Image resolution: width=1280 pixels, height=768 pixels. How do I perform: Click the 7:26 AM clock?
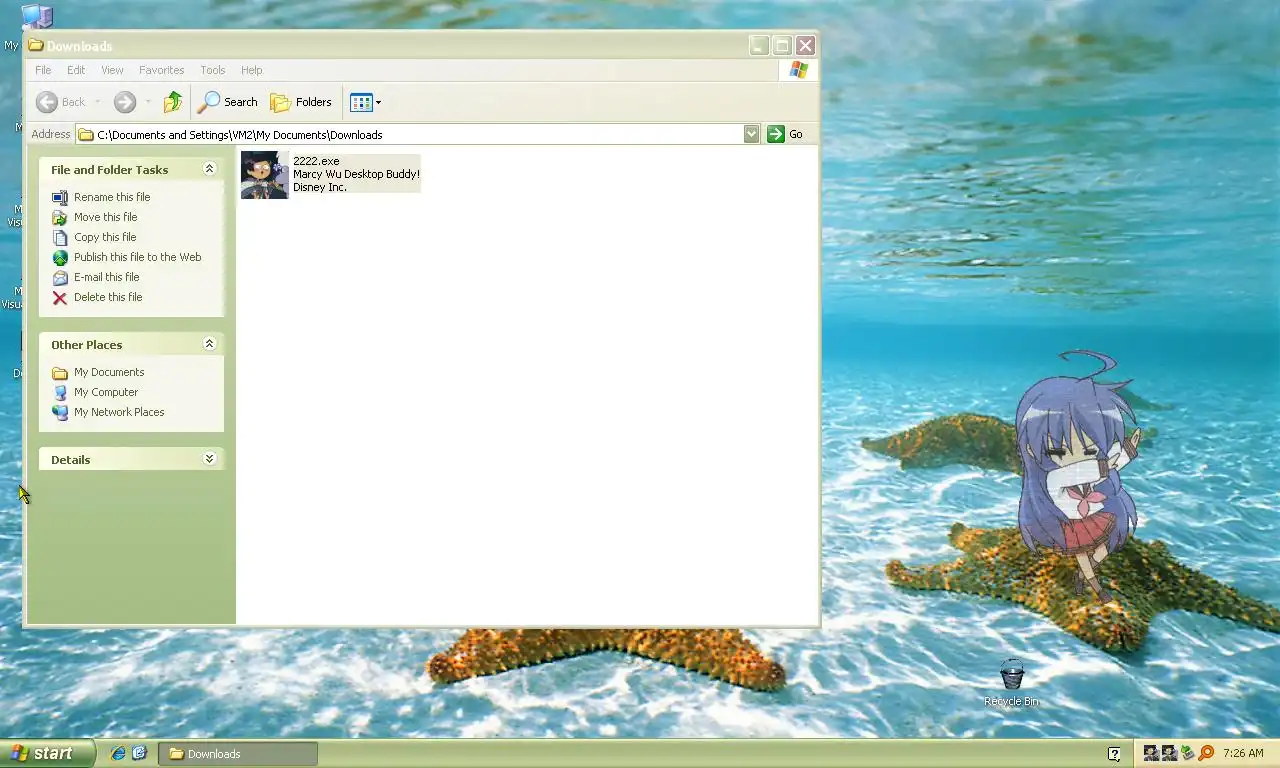click(x=1243, y=754)
